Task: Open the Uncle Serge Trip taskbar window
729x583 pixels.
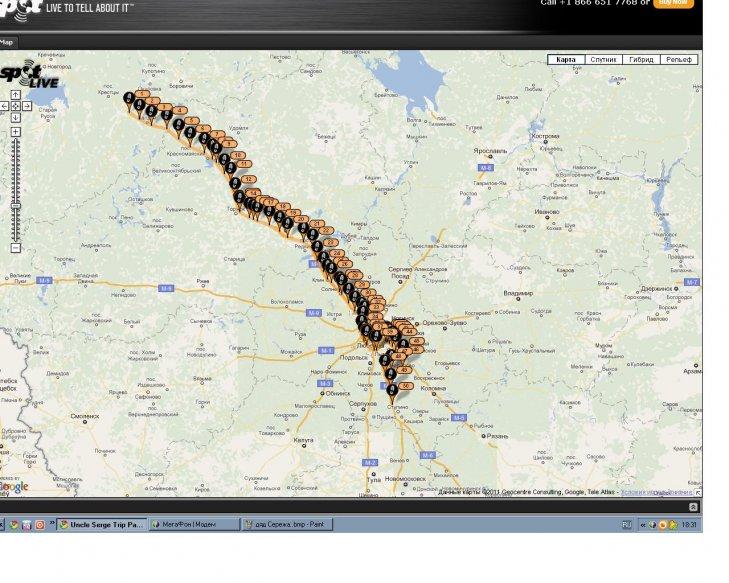Action: coord(103,524)
